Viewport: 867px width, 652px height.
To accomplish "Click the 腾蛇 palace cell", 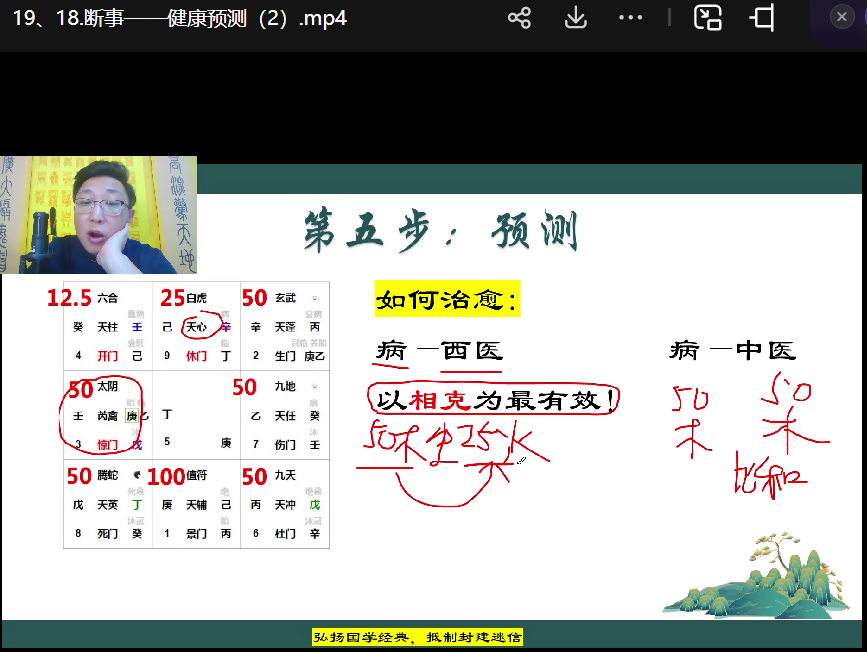I will [x=107, y=504].
